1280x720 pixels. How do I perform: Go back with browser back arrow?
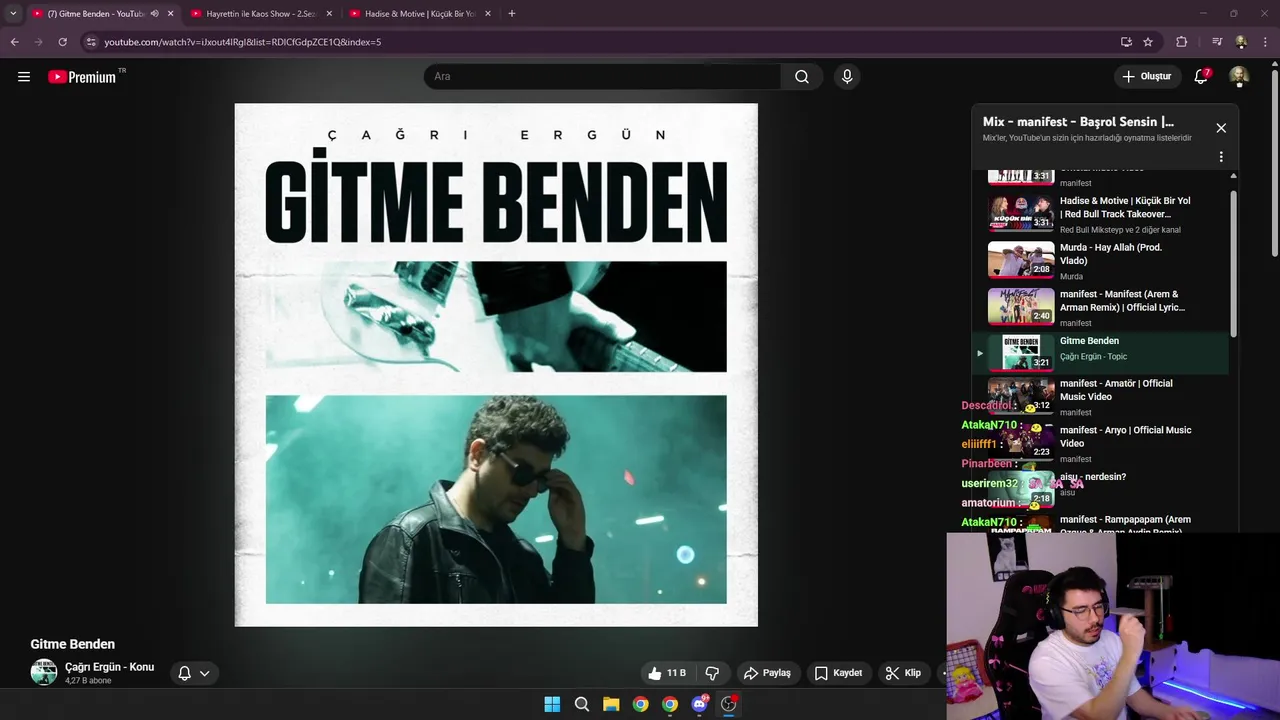click(x=14, y=42)
